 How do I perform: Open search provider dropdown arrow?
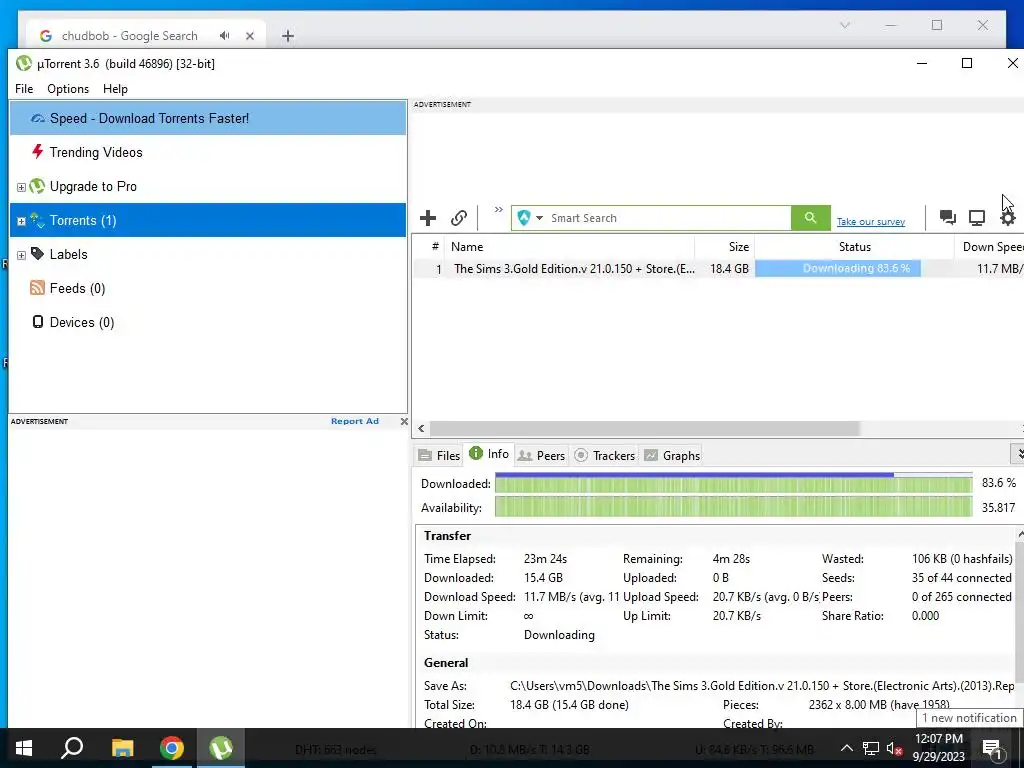pyautogui.click(x=539, y=218)
